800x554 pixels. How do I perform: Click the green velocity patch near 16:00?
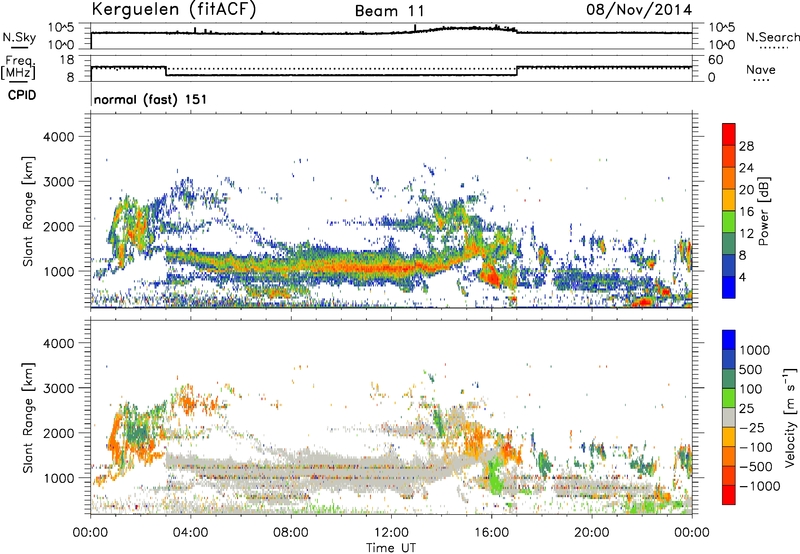point(494,476)
